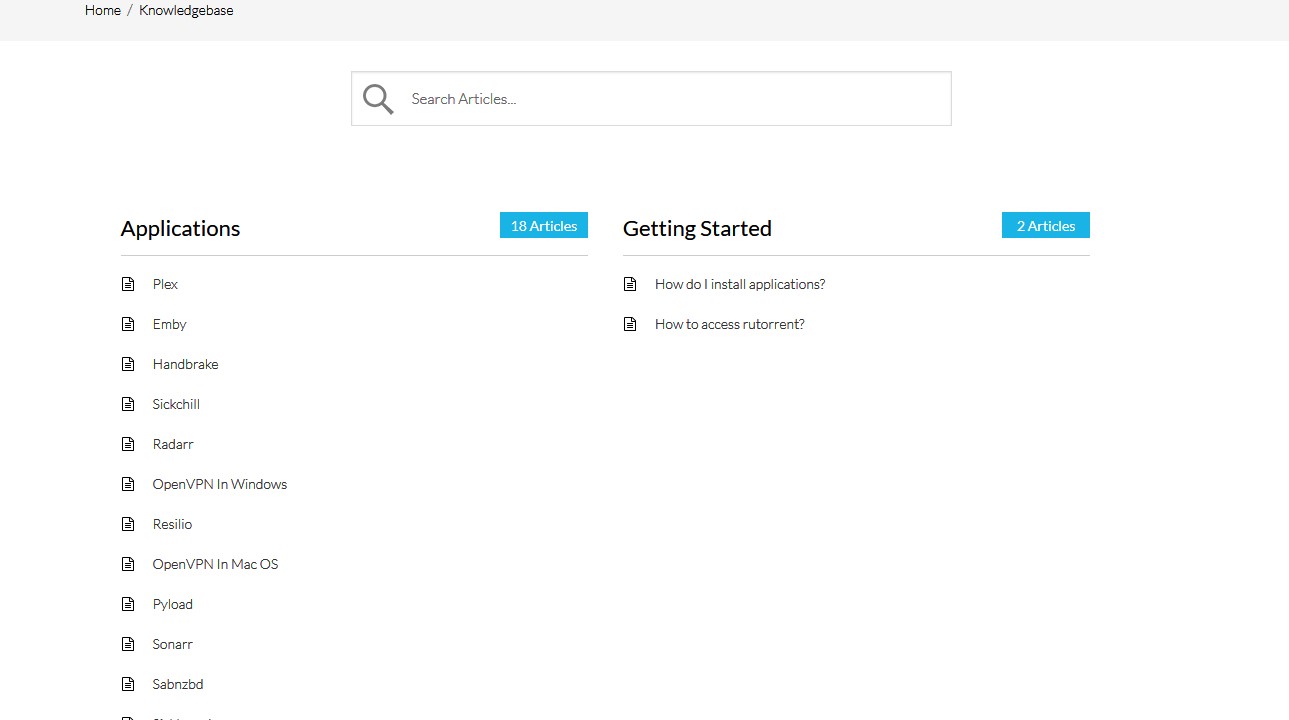Click document icon beside Sickchill
Screen dimensions: 1289x720
click(x=128, y=404)
